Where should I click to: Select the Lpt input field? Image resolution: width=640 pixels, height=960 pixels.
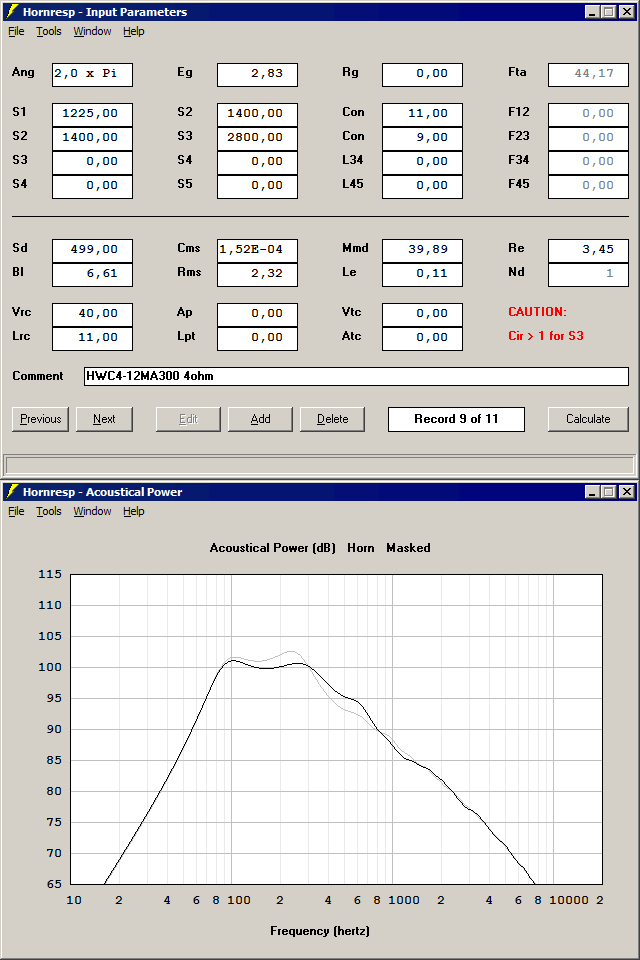(257, 338)
